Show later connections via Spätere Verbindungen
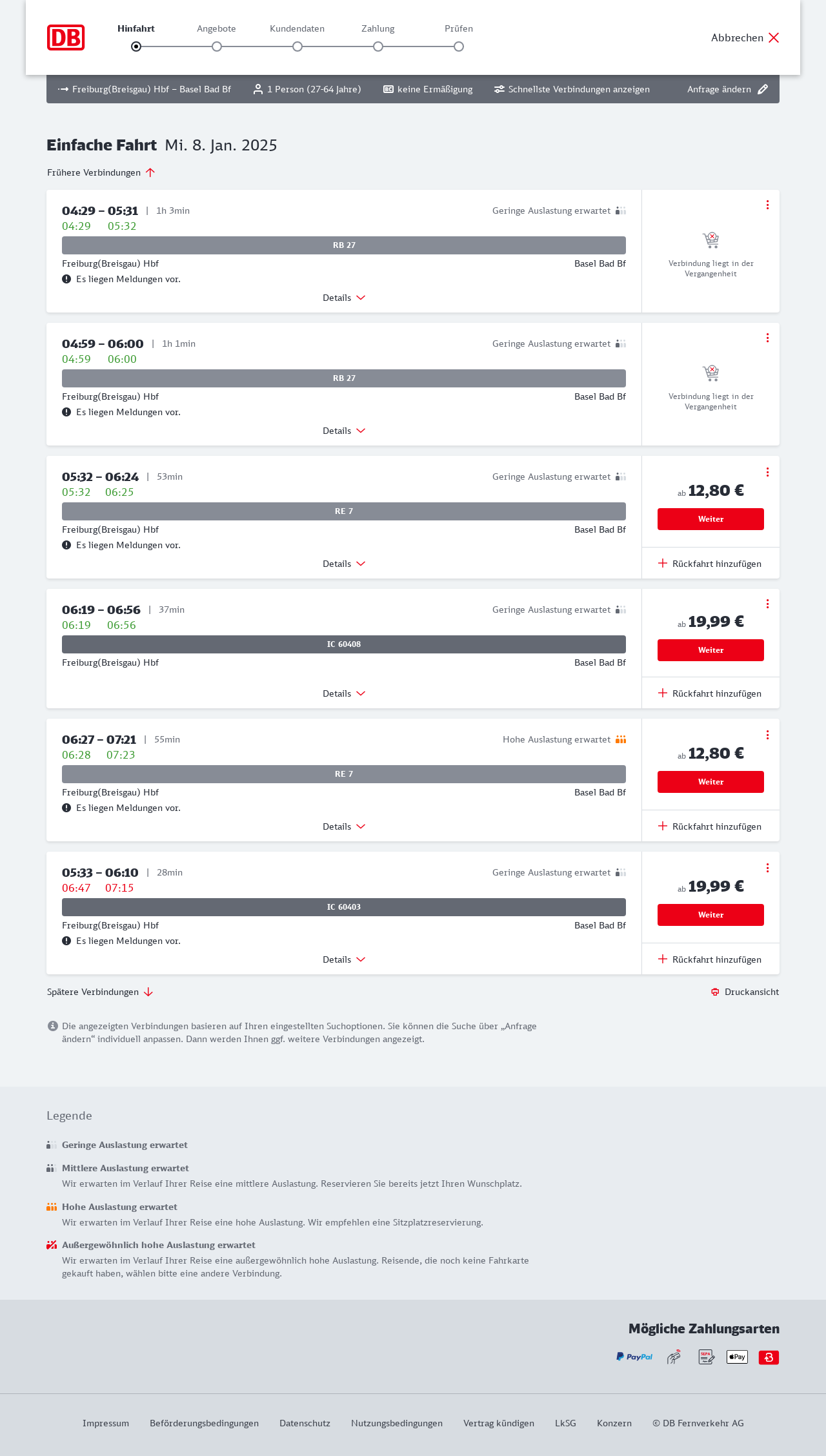The image size is (826, 1456). [x=100, y=992]
